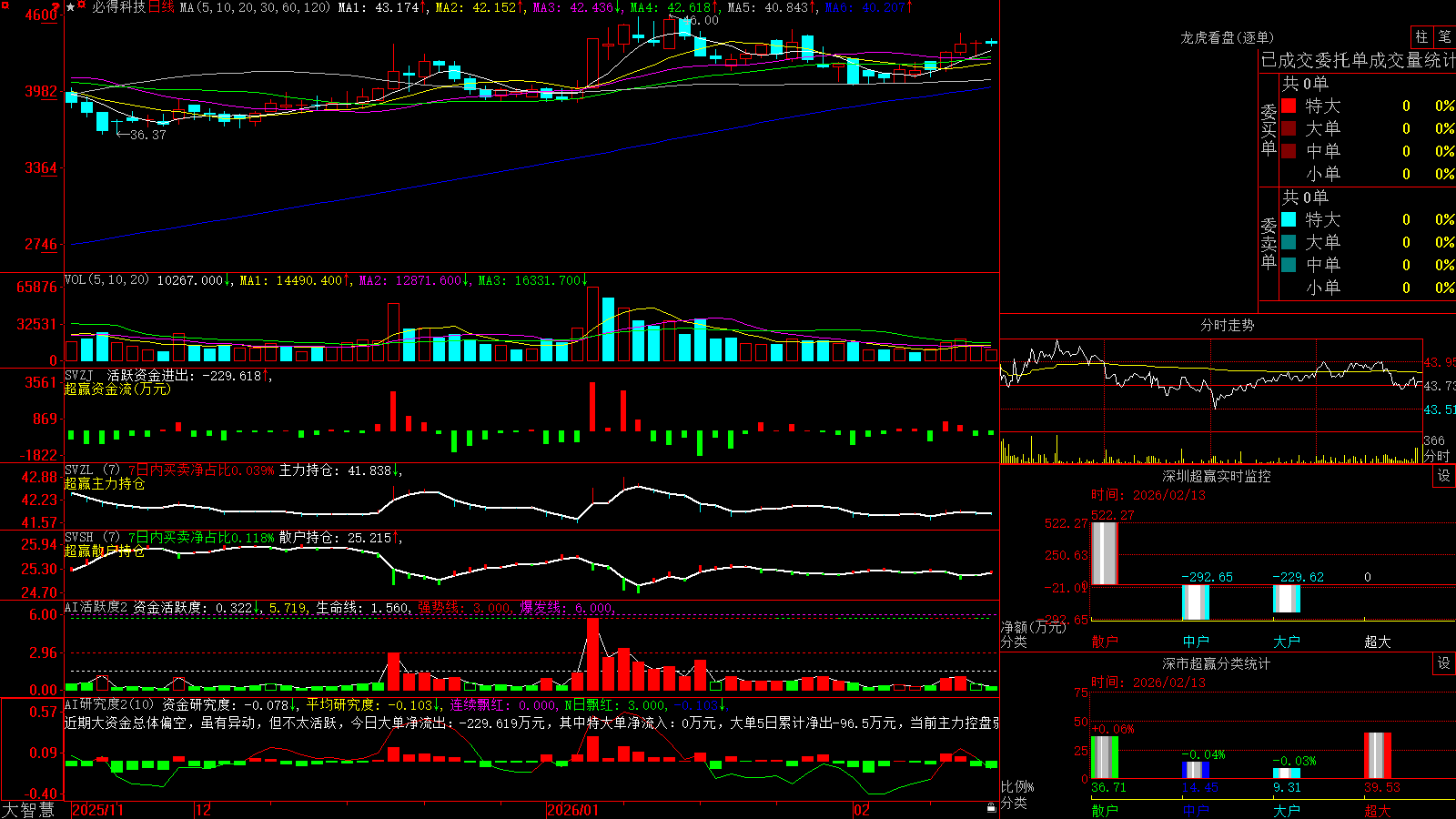Screen dimensions: 1456x819
Task: Click the SVSH (7) indicator name
Action: point(92,538)
